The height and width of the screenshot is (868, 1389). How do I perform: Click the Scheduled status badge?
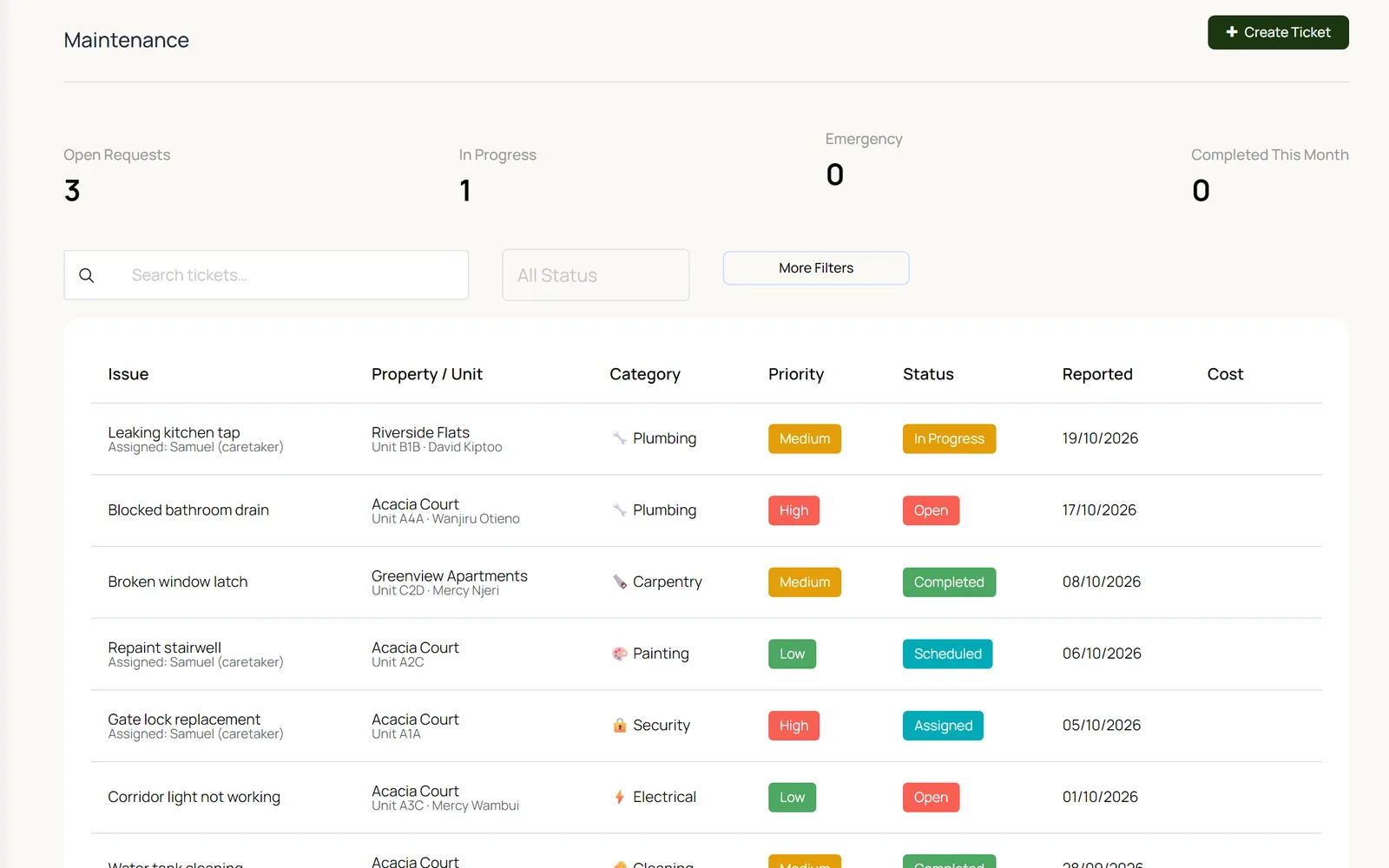pyautogui.click(x=947, y=654)
